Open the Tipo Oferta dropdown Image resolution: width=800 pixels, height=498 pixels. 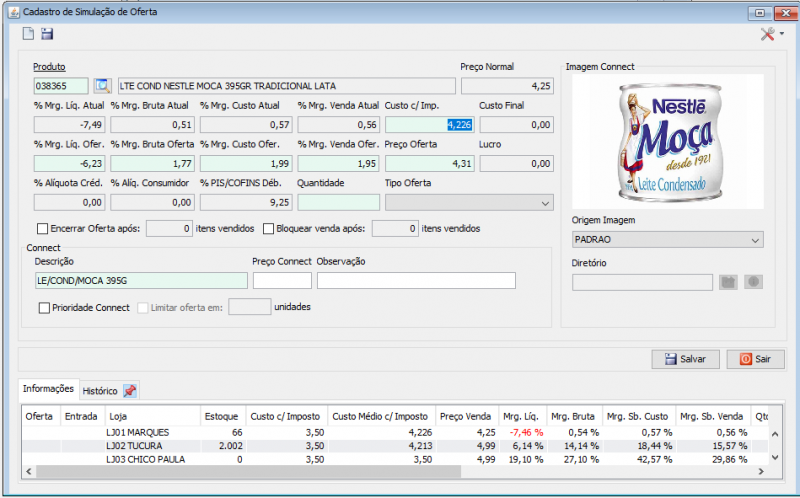click(x=469, y=203)
